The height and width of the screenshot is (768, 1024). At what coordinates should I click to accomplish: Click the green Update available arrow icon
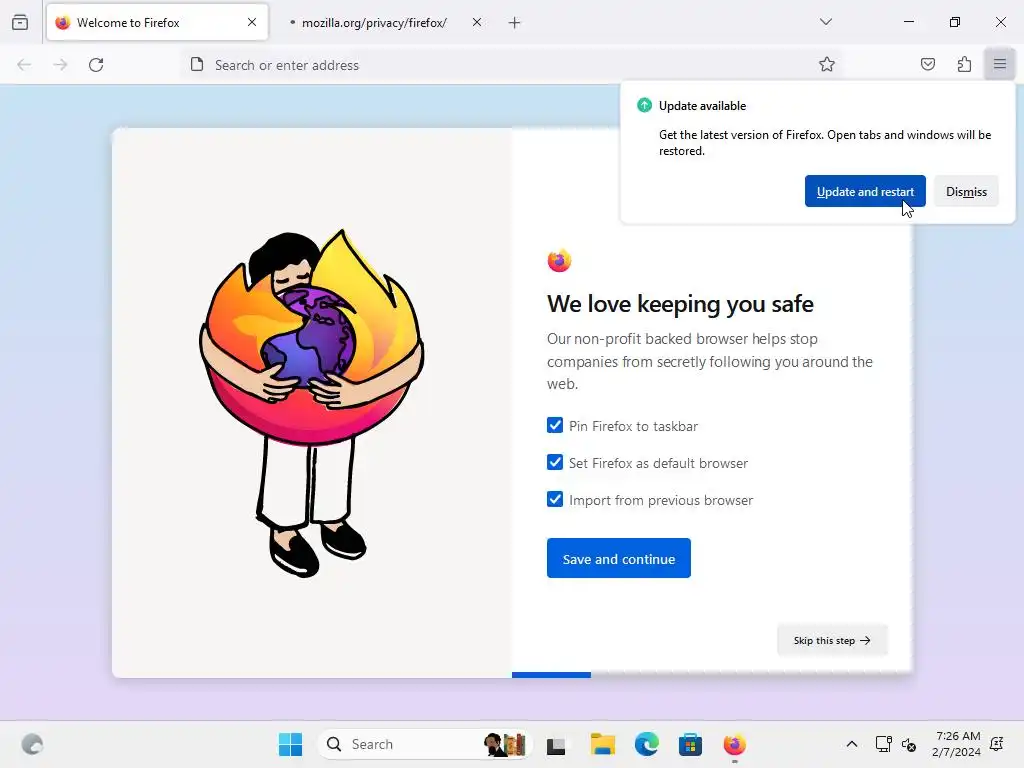click(645, 105)
